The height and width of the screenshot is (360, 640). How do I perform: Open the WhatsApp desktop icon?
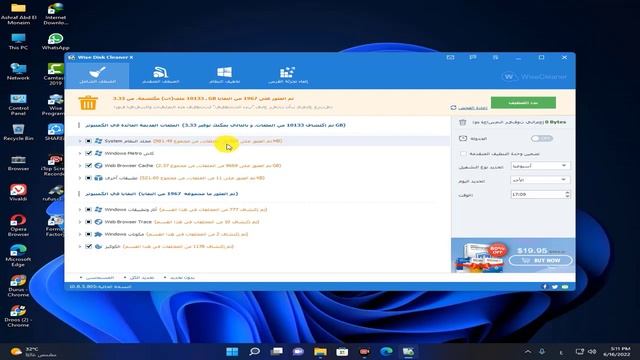click(55, 42)
